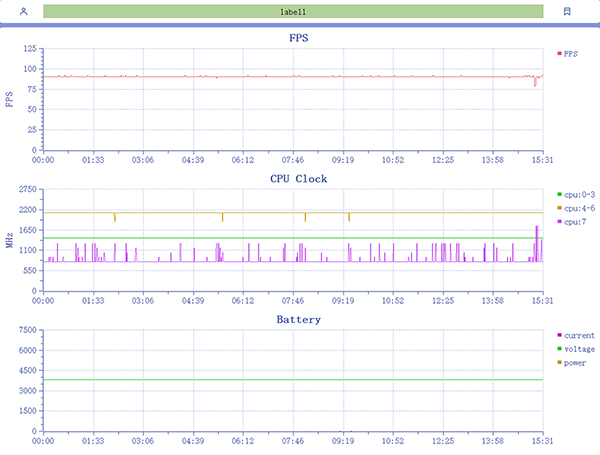Click the 07:46 tick on FPS chart axis
The width and height of the screenshot is (600, 455).
293,159
